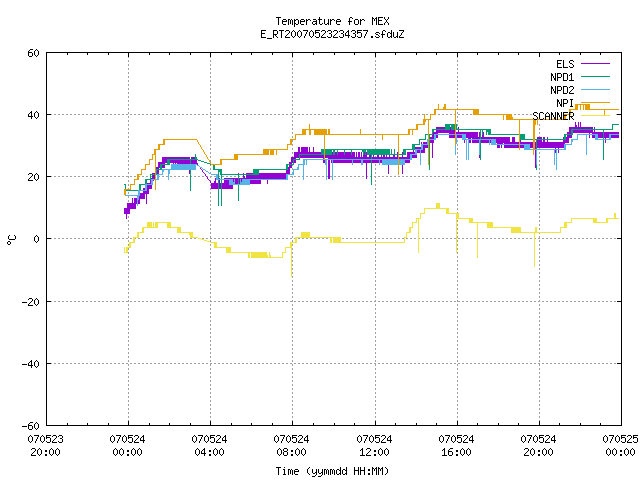Click the y-axis label 0

36,239
